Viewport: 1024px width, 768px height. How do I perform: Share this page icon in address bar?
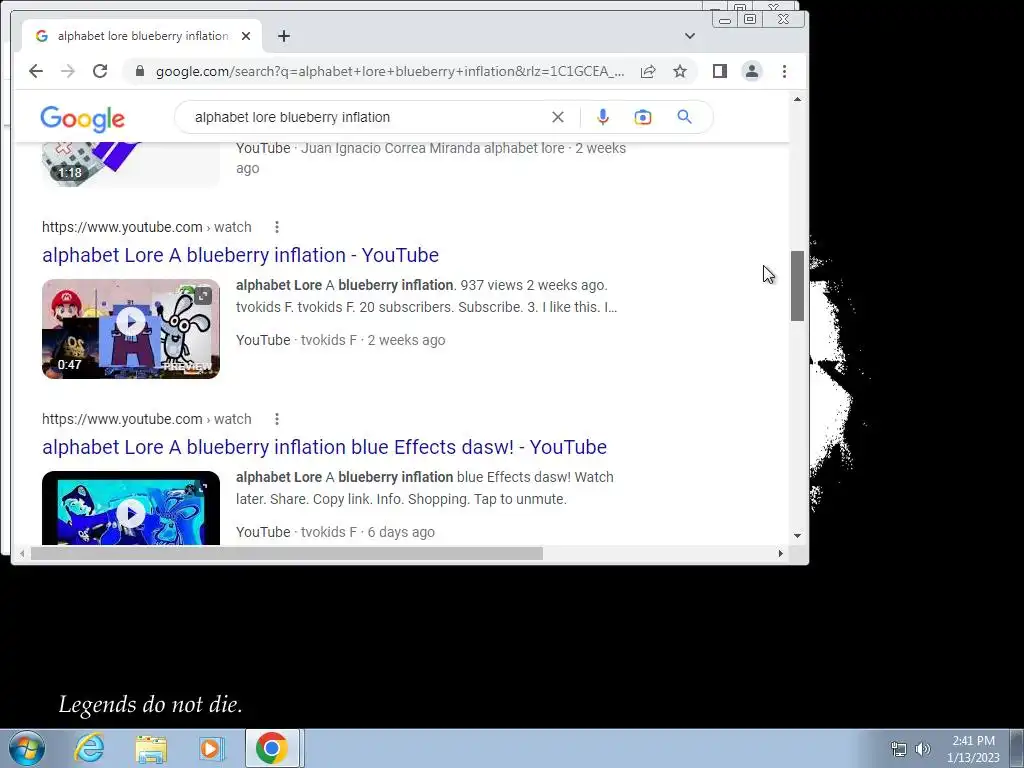(x=648, y=71)
